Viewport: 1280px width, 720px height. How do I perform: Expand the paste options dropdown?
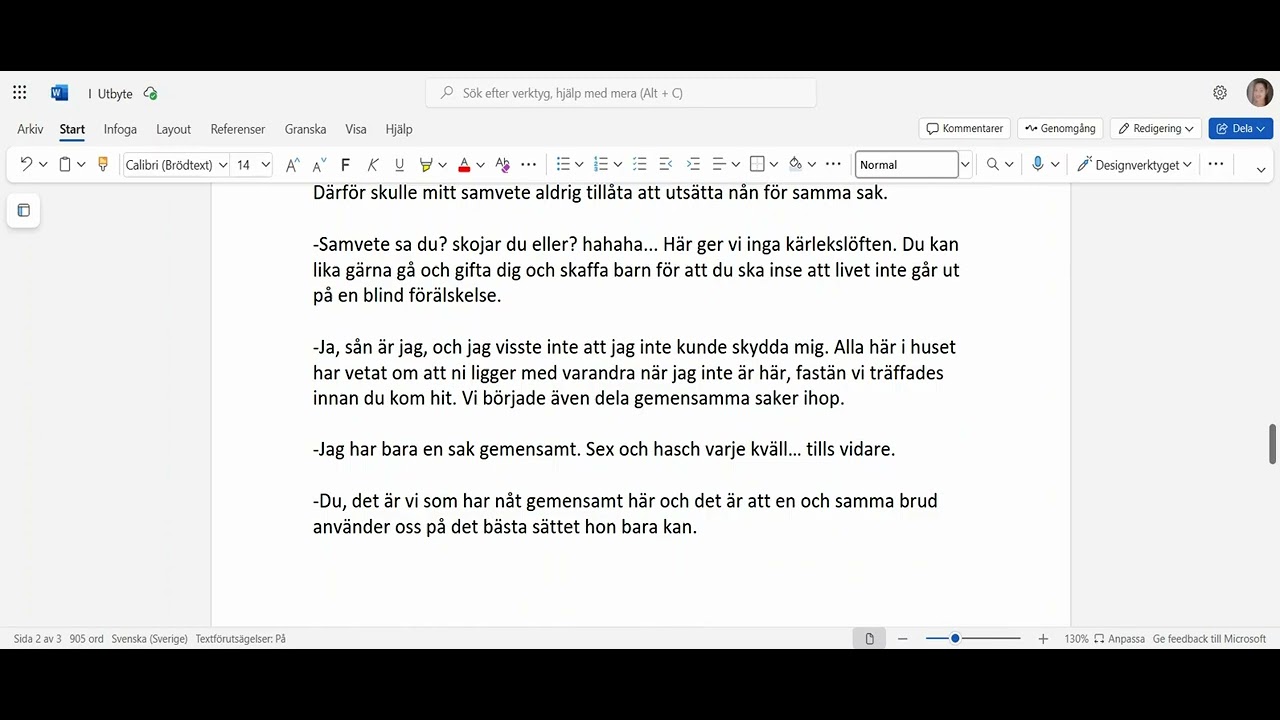point(81,165)
